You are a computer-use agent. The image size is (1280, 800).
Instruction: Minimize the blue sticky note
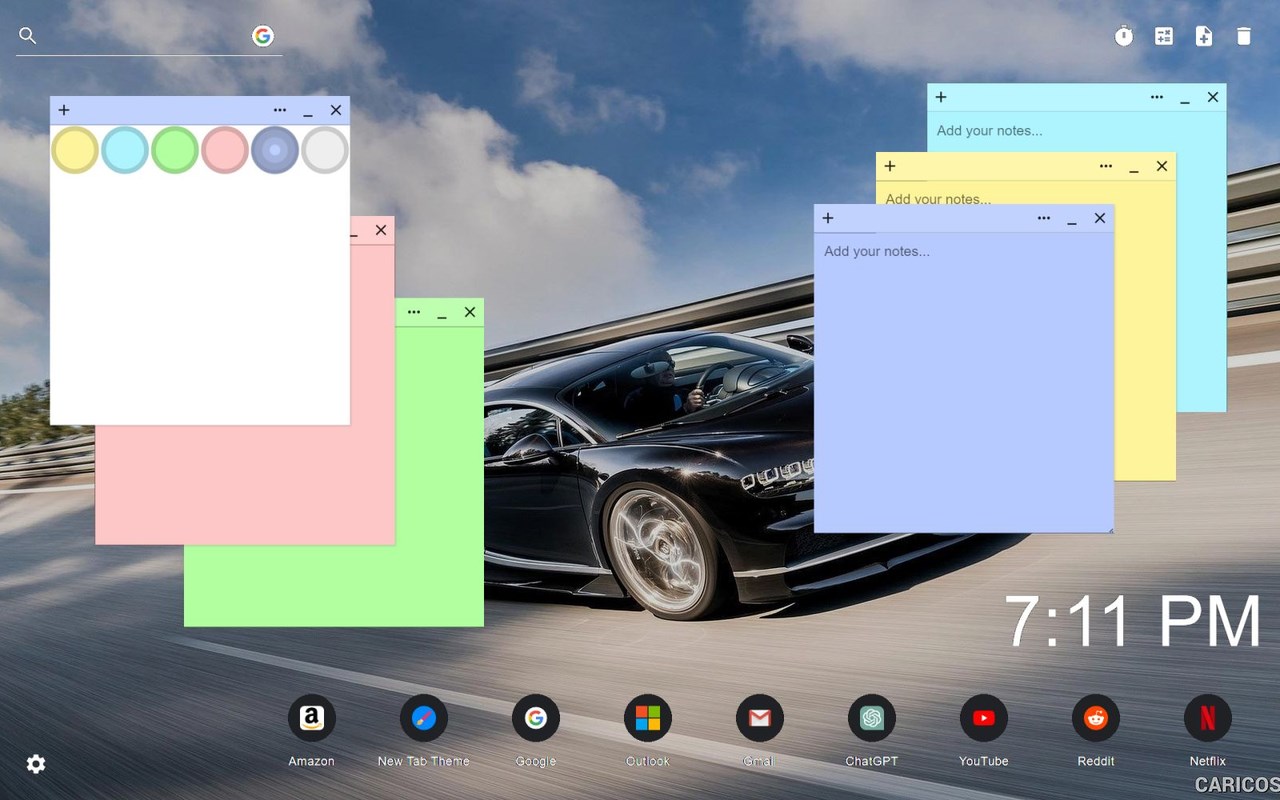pyautogui.click(x=1072, y=218)
